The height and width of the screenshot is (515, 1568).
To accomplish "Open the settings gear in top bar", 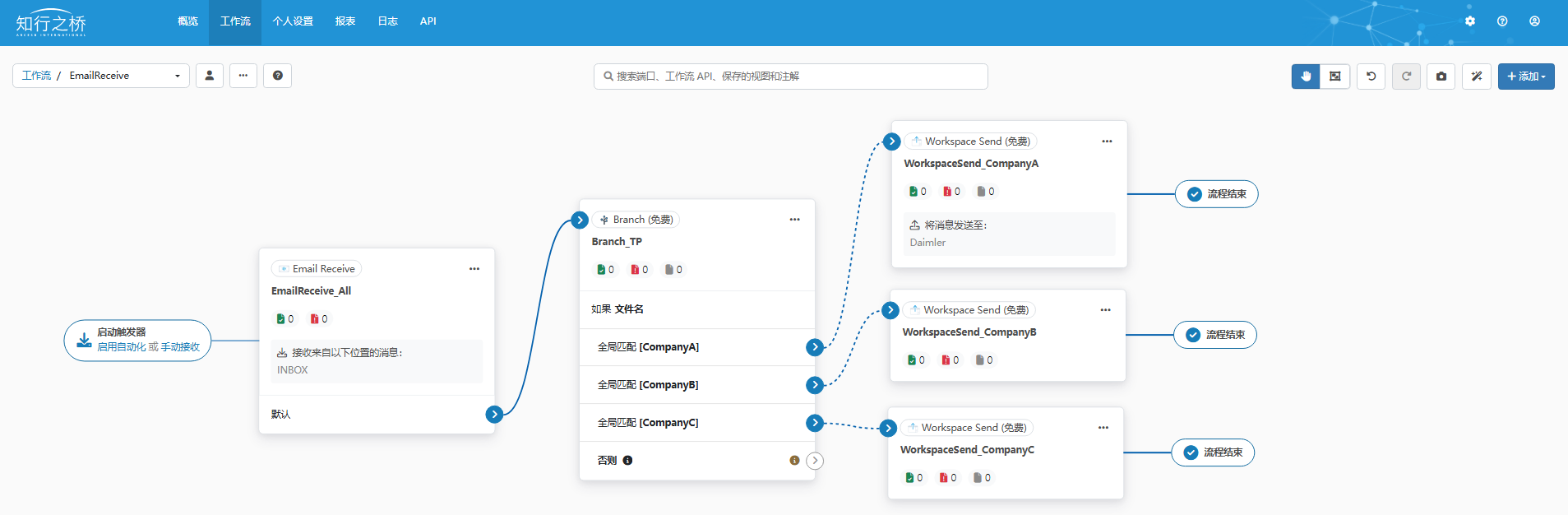I will [x=1470, y=21].
